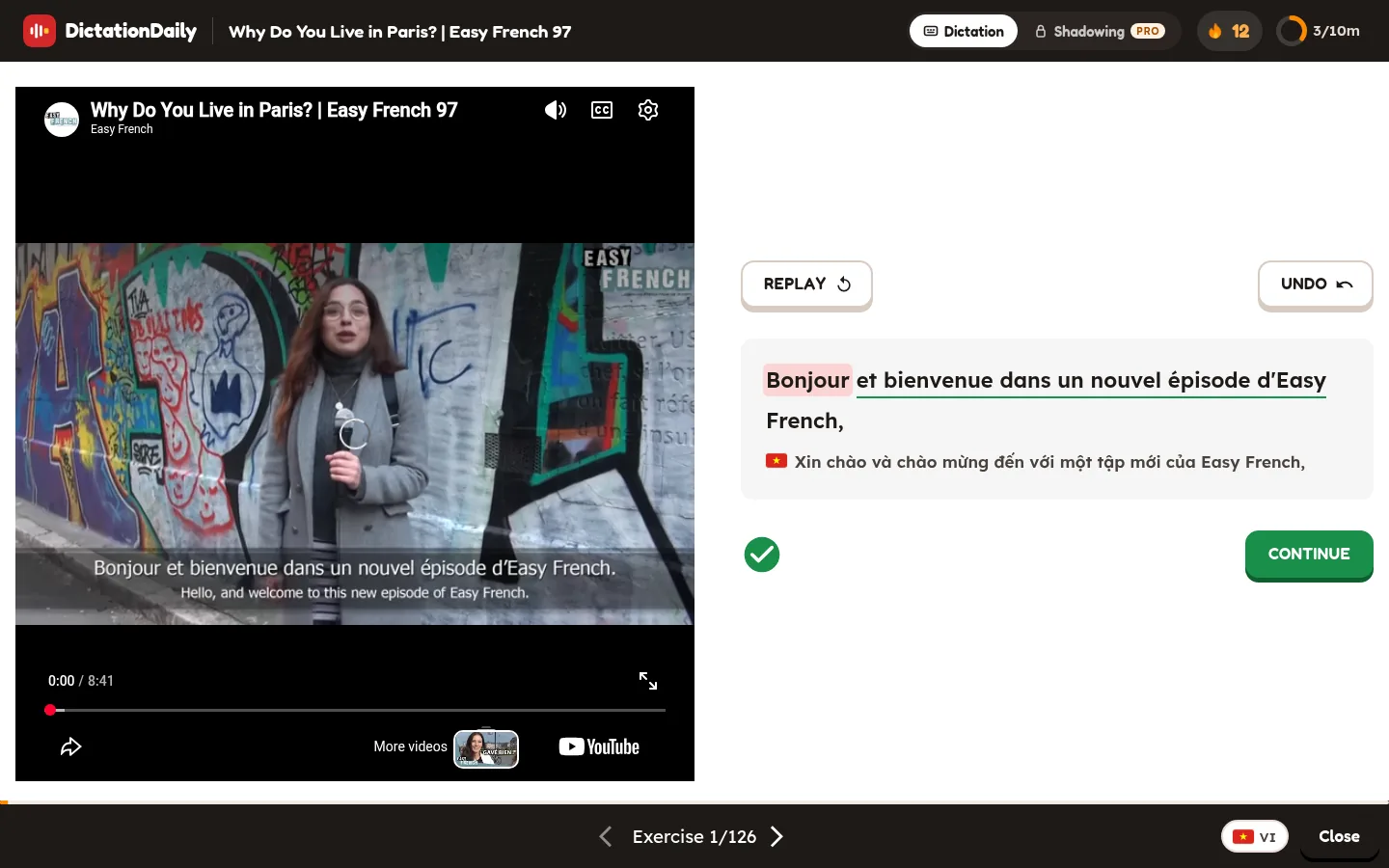Viewport: 1389px width, 868px height.
Task: Switch to Shadowing PRO tab
Action: [x=1100, y=31]
